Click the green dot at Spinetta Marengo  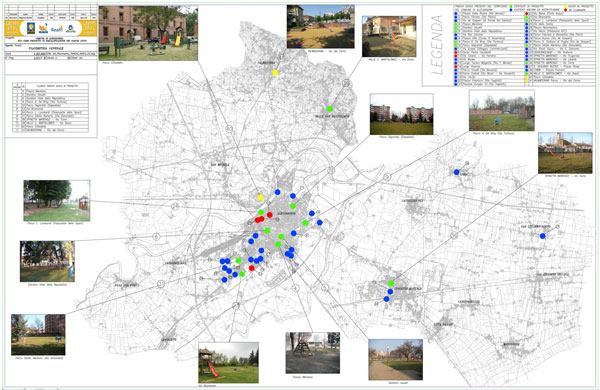[391, 284]
